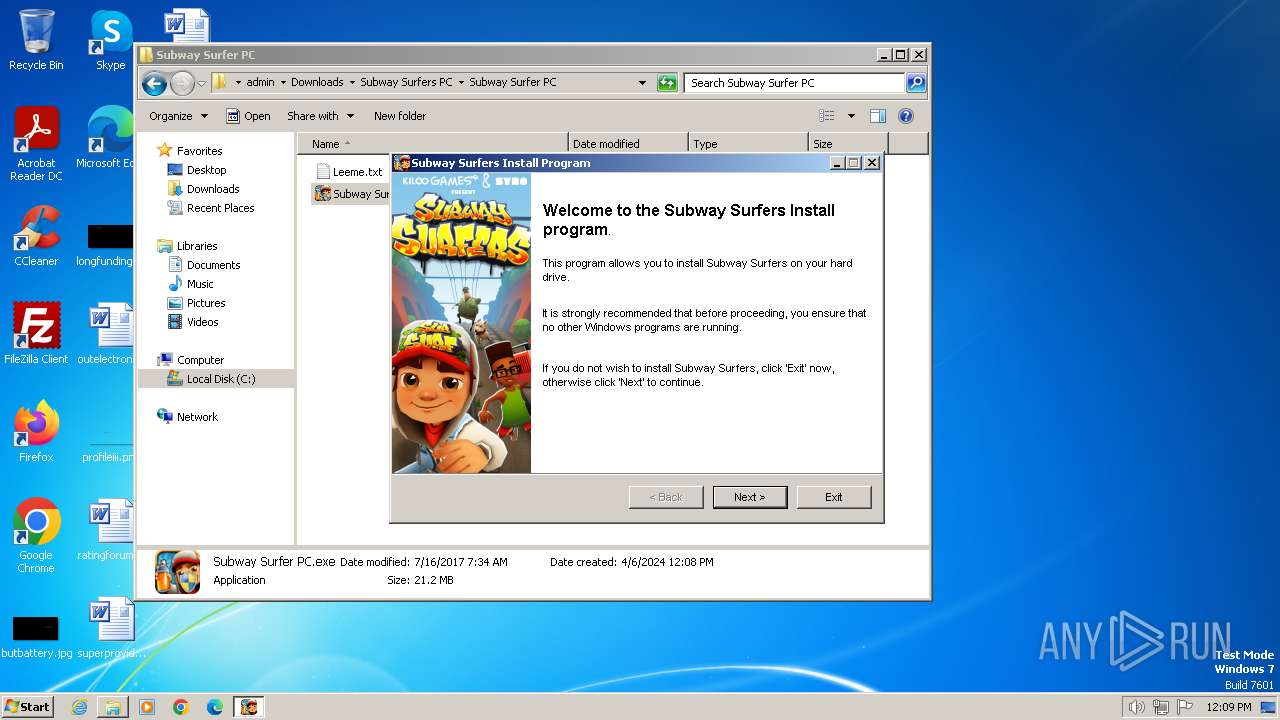This screenshot has height=720, width=1280.
Task: Expand the arrow after admin breadcrumb
Action: [x=283, y=83]
